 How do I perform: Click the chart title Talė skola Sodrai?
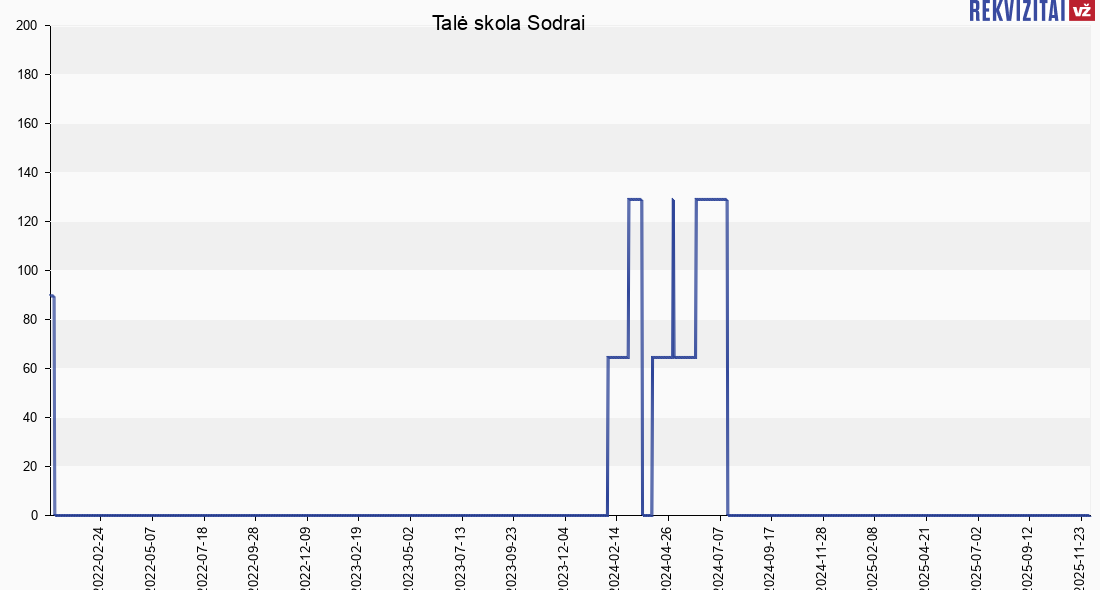(x=508, y=23)
